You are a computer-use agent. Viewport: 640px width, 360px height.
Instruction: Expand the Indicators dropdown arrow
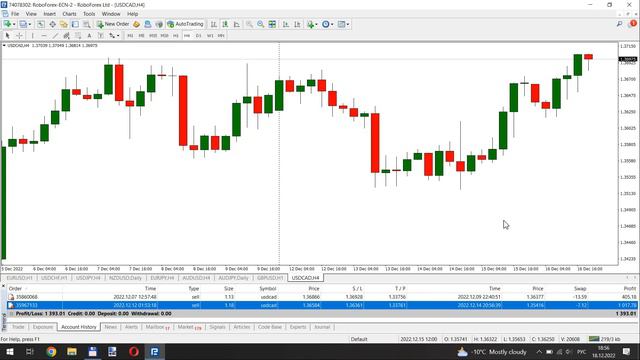[x=317, y=24]
